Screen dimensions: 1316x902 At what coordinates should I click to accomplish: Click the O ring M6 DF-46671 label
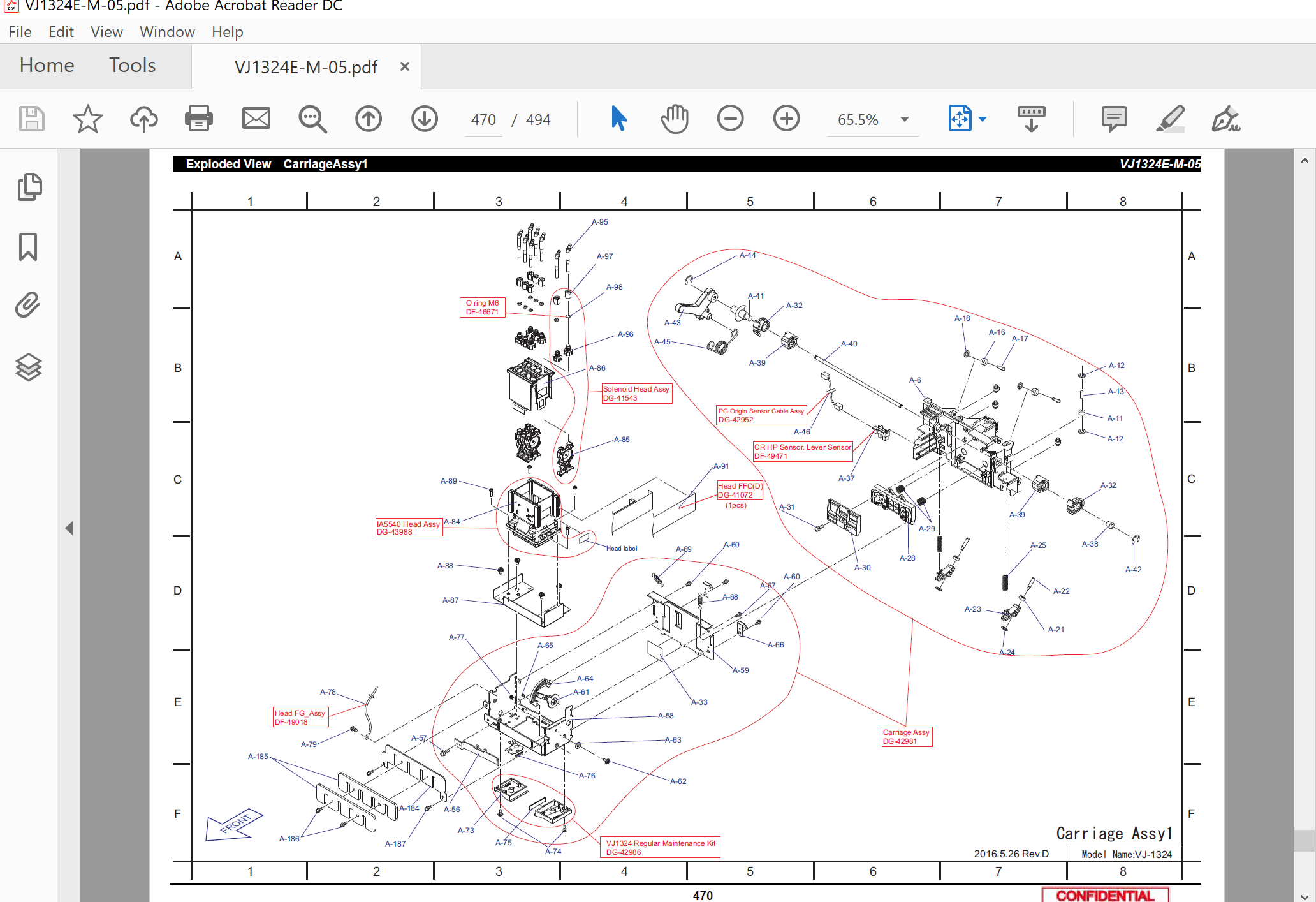coord(482,307)
